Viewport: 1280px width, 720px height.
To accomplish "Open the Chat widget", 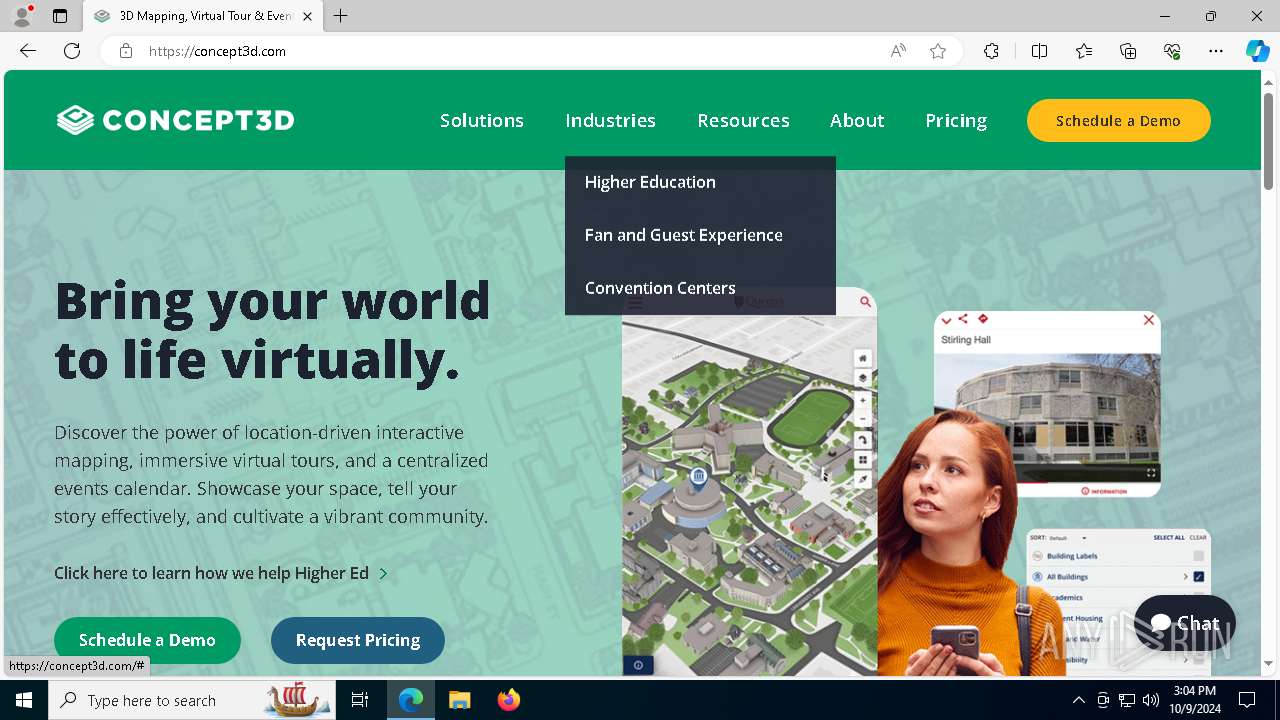I will (1185, 623).
